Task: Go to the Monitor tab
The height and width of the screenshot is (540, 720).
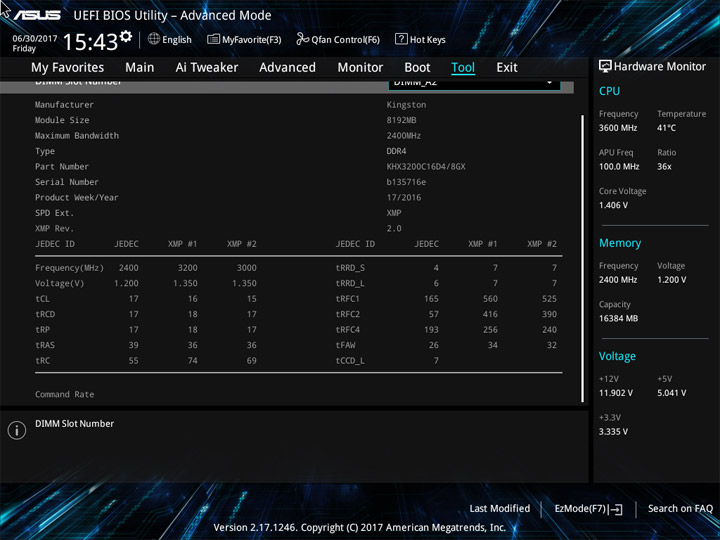Action: [x=360, y=68]
